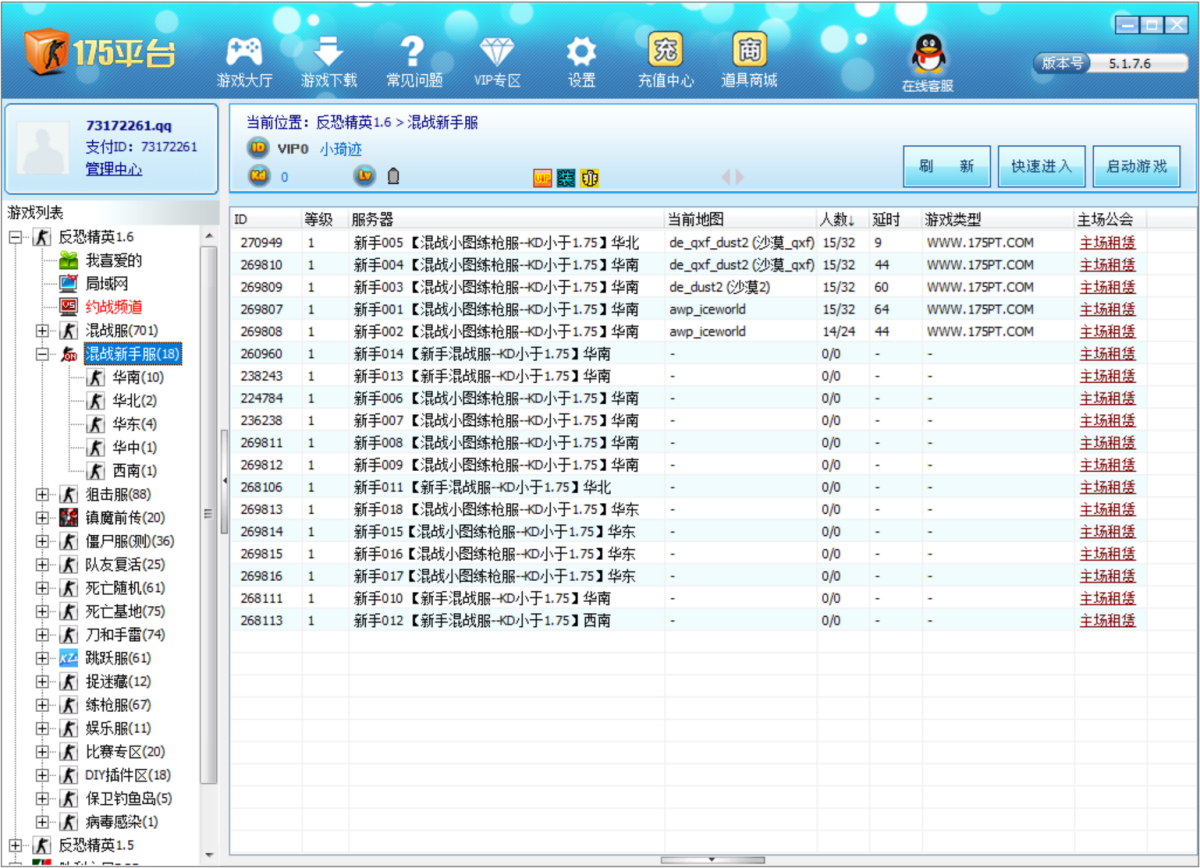Screen dimensions: 1200x868
Task: Collapse the 反恐精英1.6 root node
Action: [x=16, y=237]
